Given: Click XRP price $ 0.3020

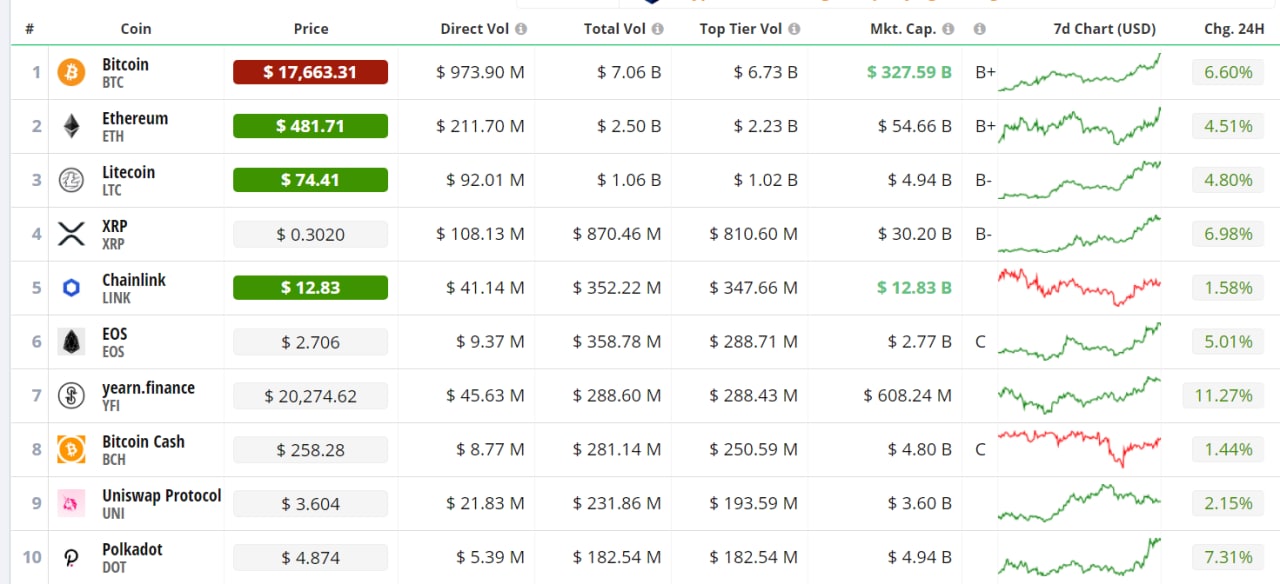Looking at the screenshot, I should tap(310, 234).
